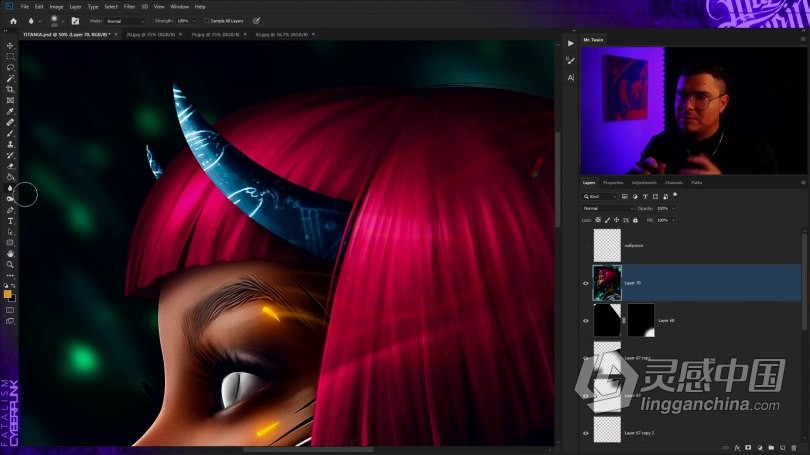This screenshot has width=810, height=455.
Task: Click the Play actions panel icon
Action: click(x=570, y=43)
